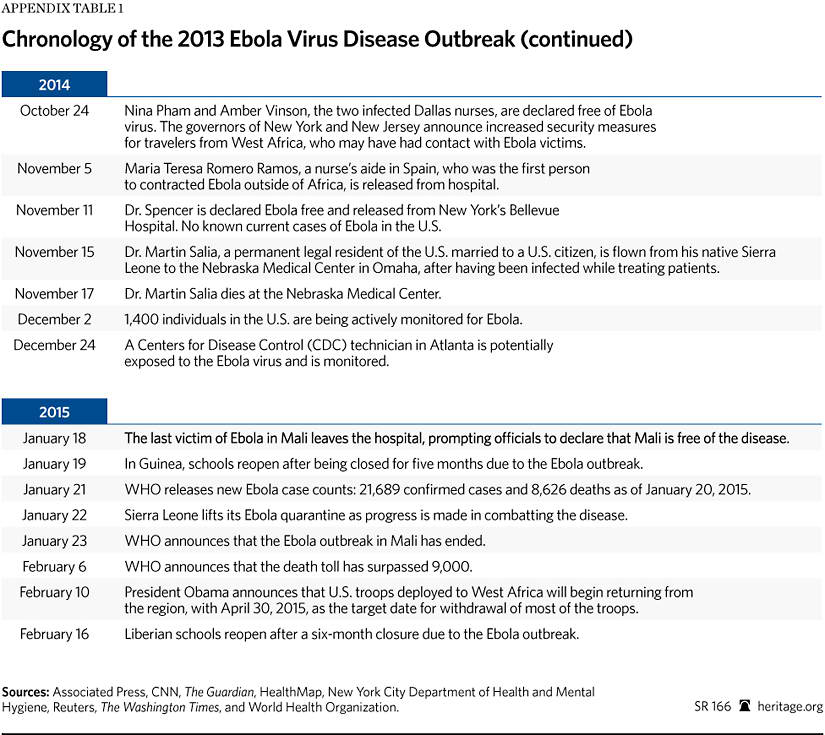Select the October 24 date entry
The width and height of the screenshot is (825, 735).
point(54,111)
